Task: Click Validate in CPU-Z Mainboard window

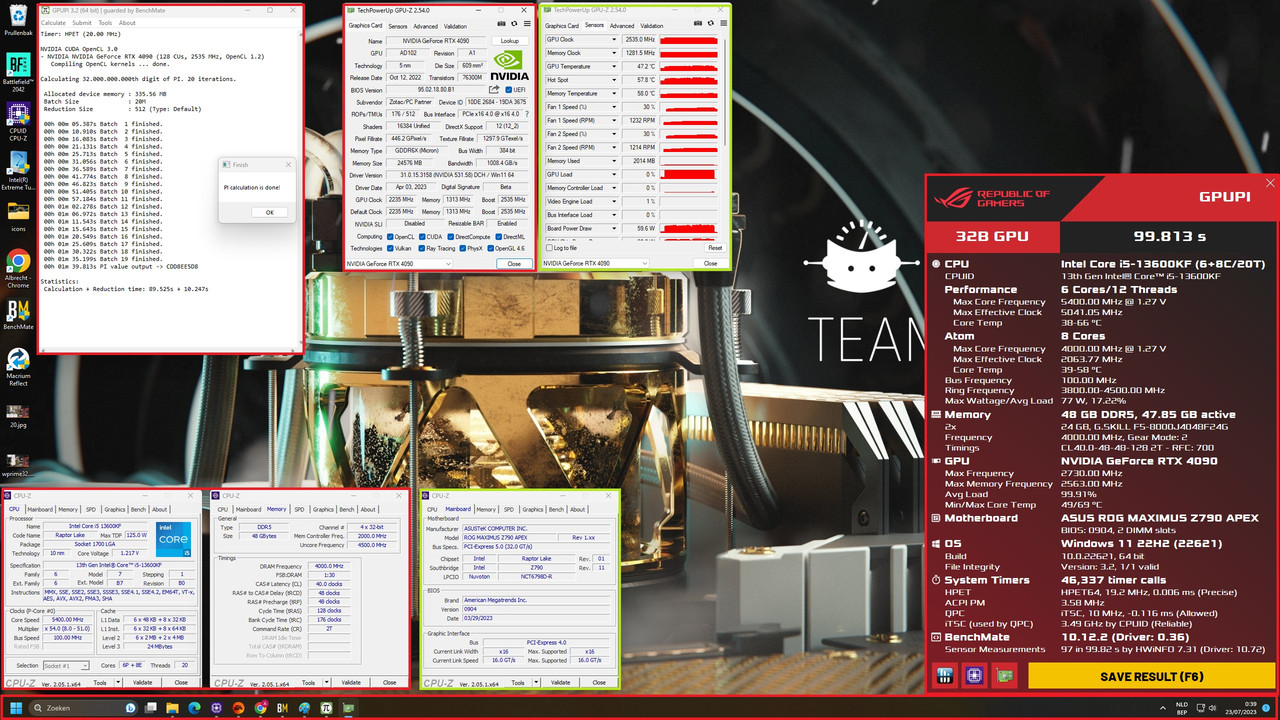Action: [560, 682]
